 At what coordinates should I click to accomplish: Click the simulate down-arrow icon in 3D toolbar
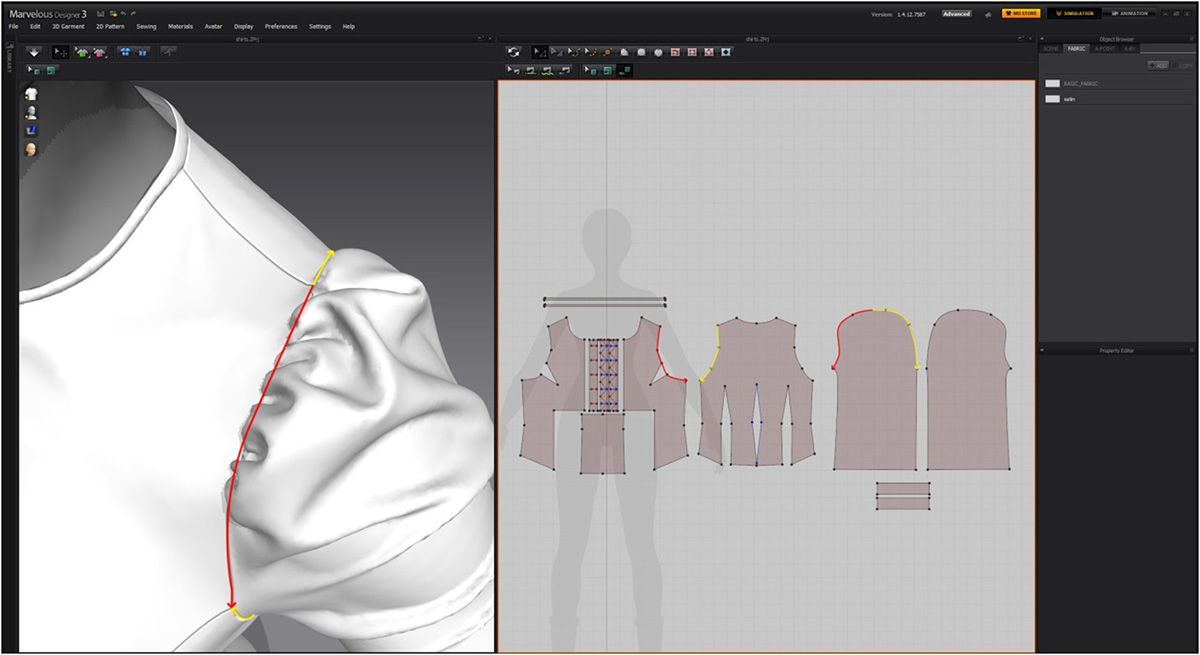click(34, 51)
